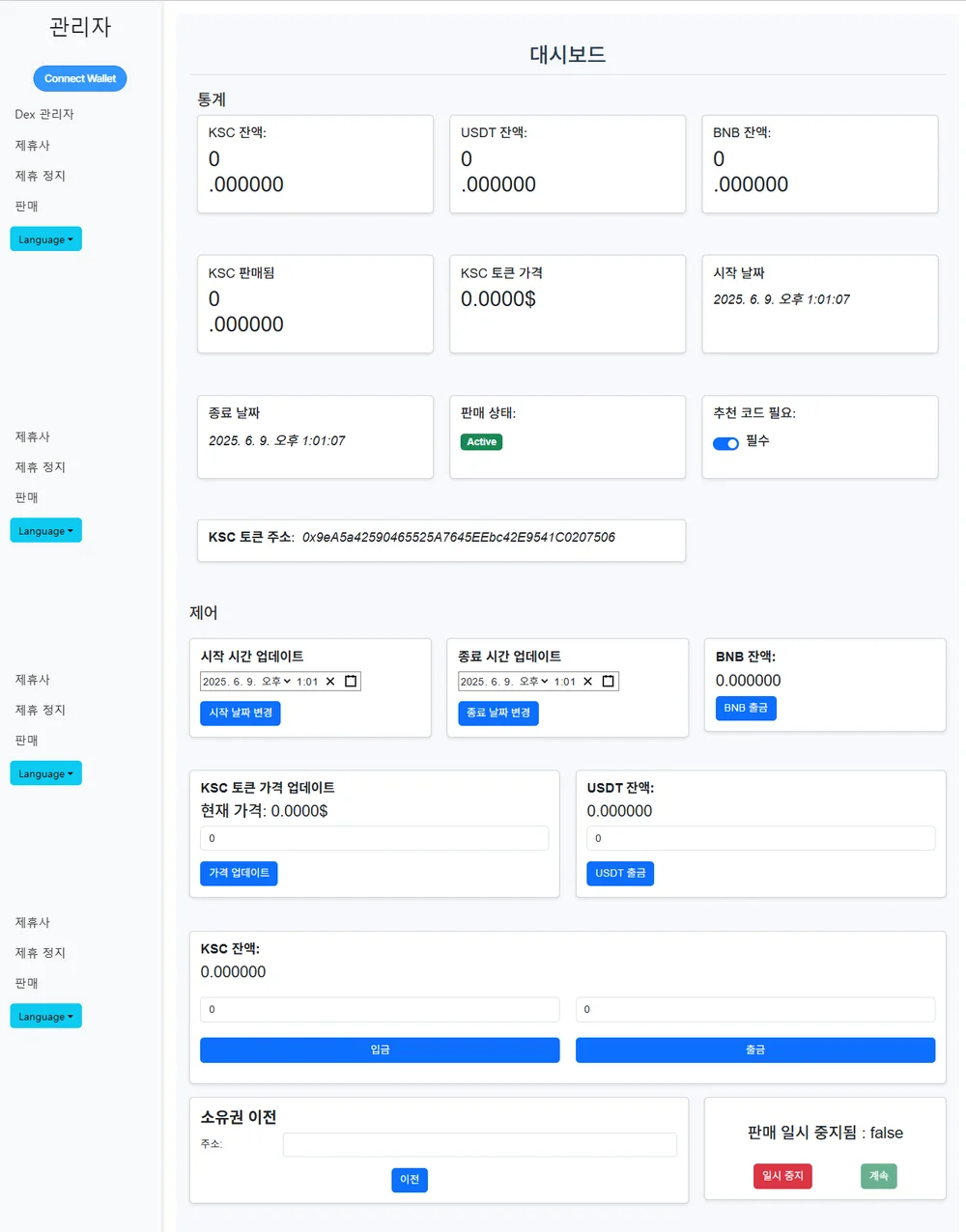Click the USDT 출금 button
The image size is (966, 1232).
click(620, 873)
